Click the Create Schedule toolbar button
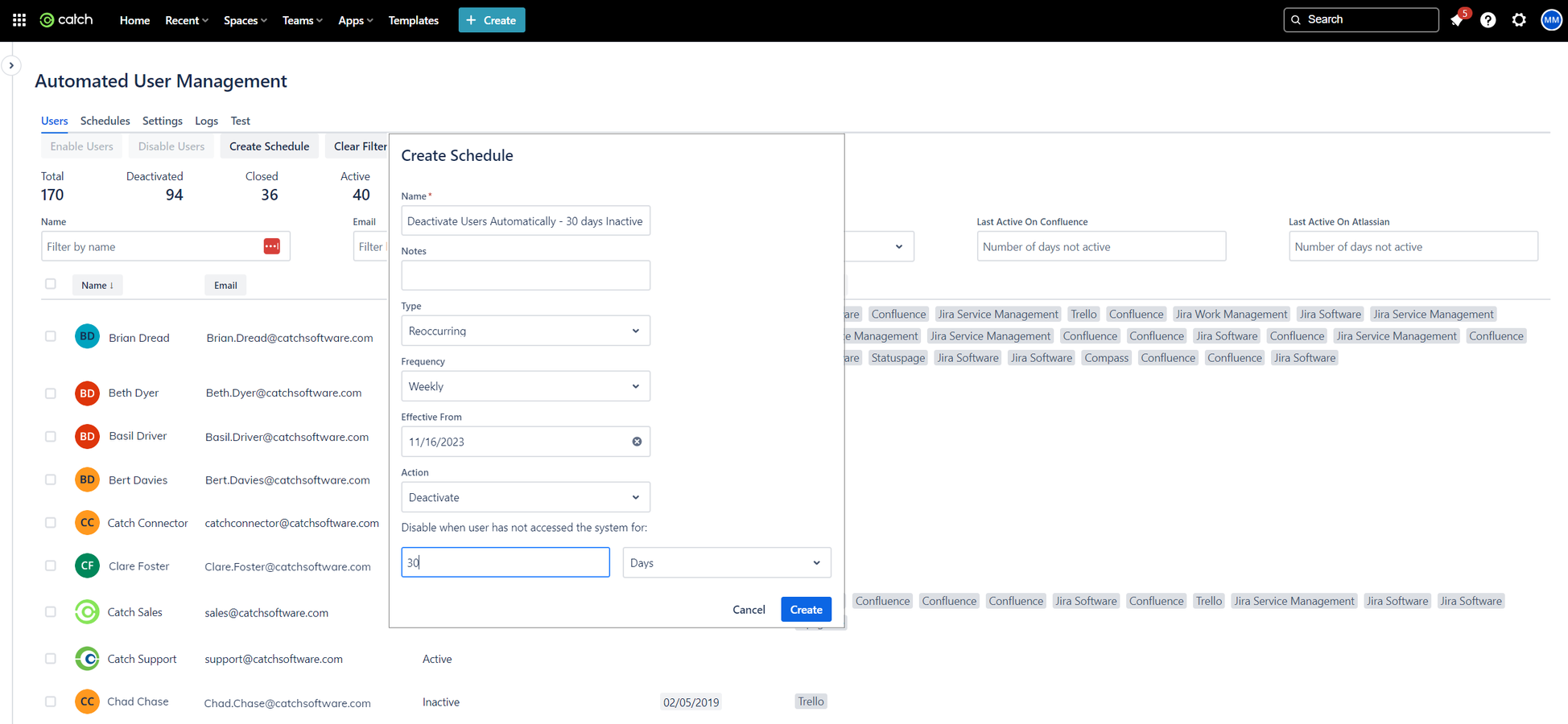Image resolution: width=1568 pixels, height=724 pixels. click(269, 146)
